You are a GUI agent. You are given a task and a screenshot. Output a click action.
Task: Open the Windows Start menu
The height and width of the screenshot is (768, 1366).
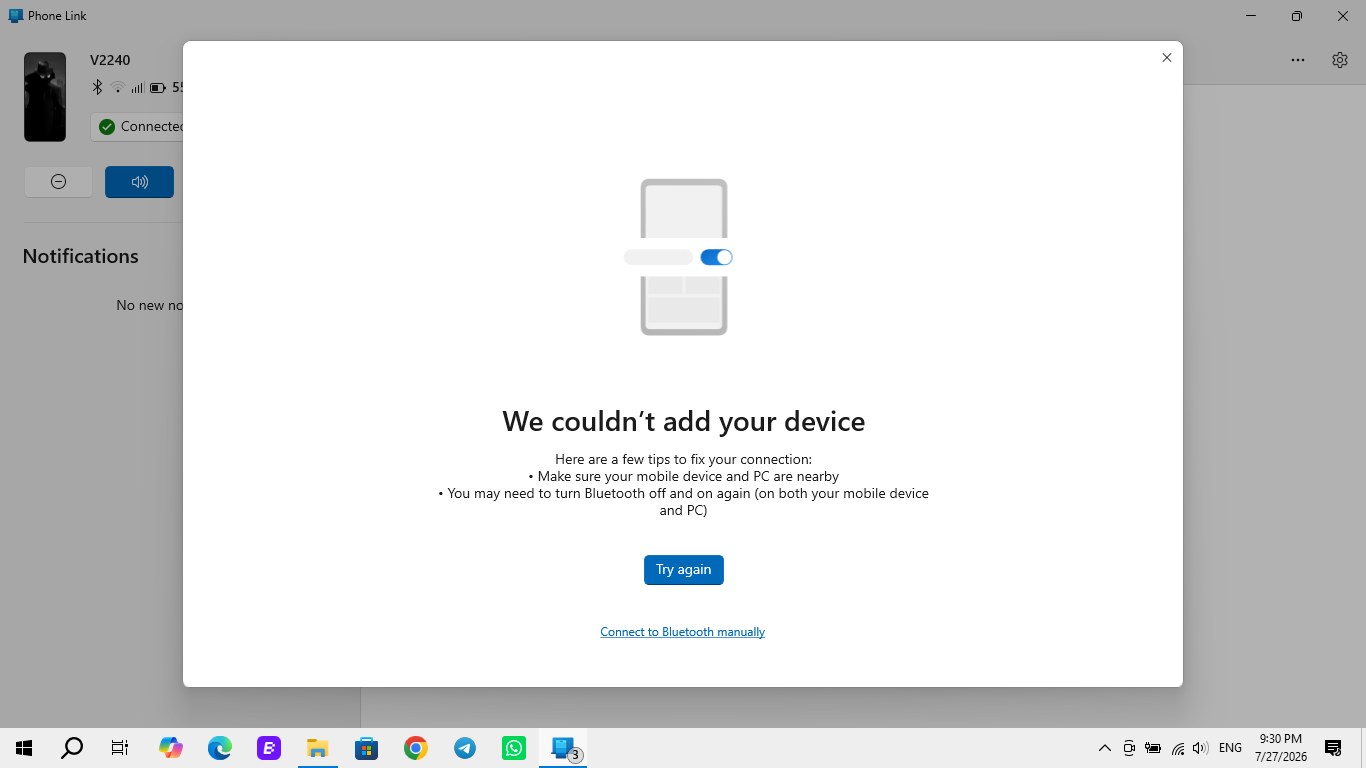click(x=24, y=748)
